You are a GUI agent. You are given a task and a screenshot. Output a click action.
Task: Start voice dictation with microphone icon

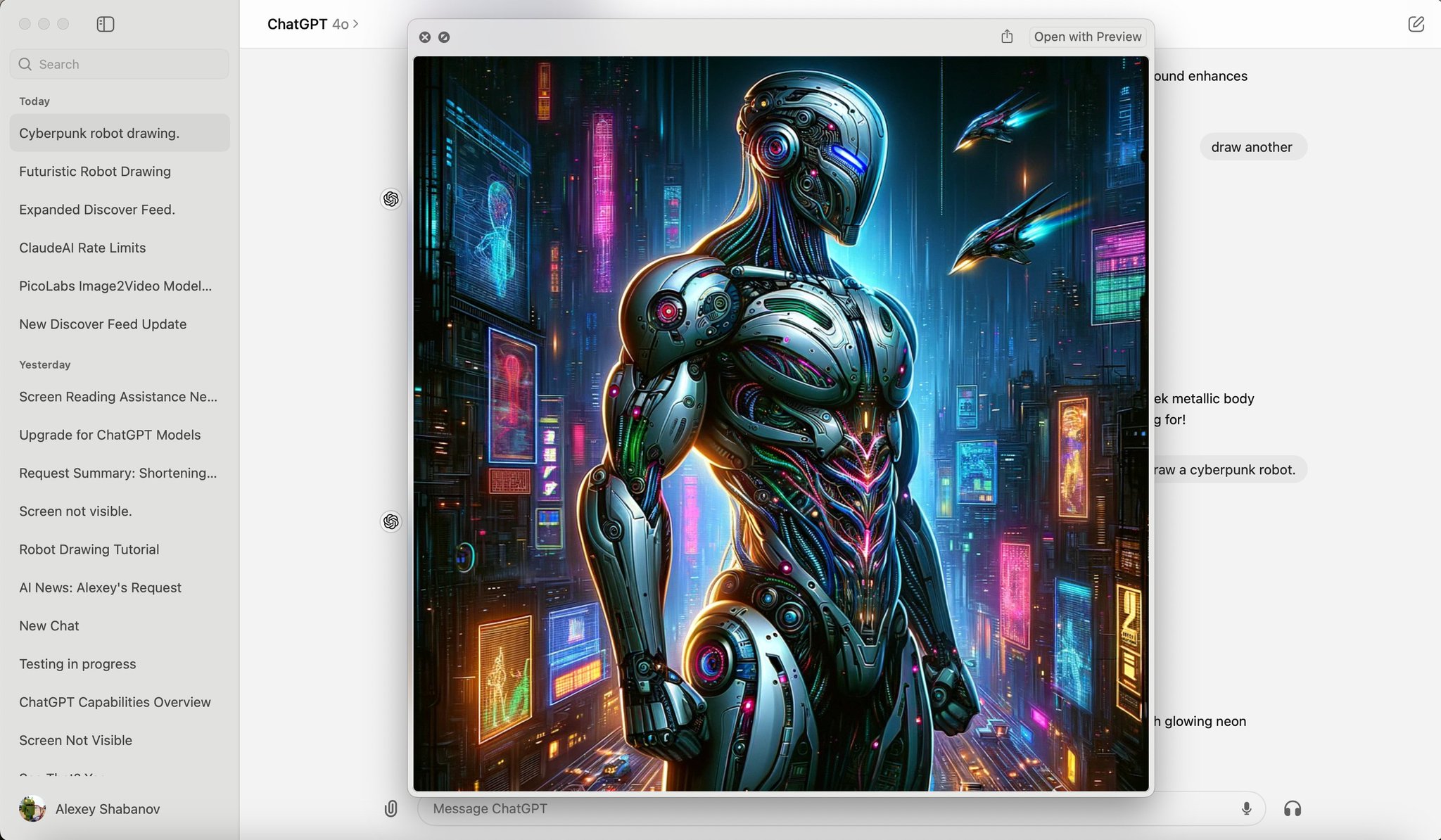pos(1246,808)
